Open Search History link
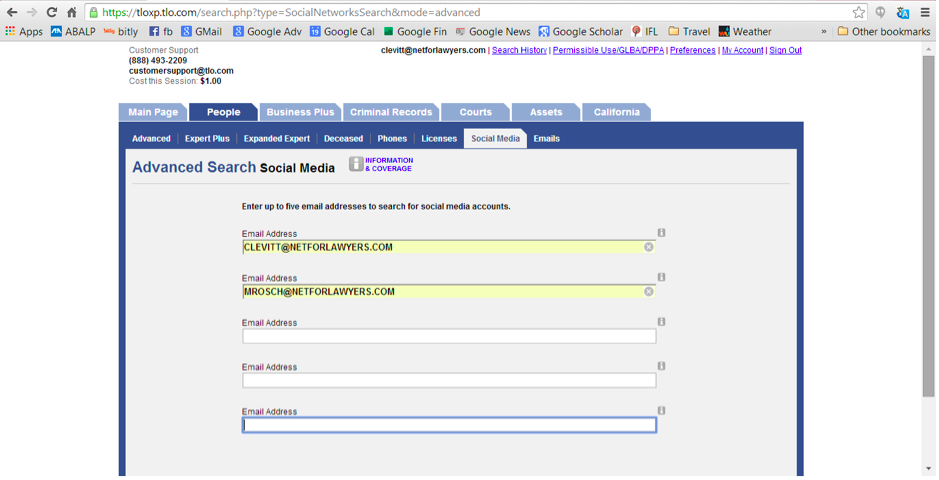This screenshot has height=480, width=939. (519, 50)
